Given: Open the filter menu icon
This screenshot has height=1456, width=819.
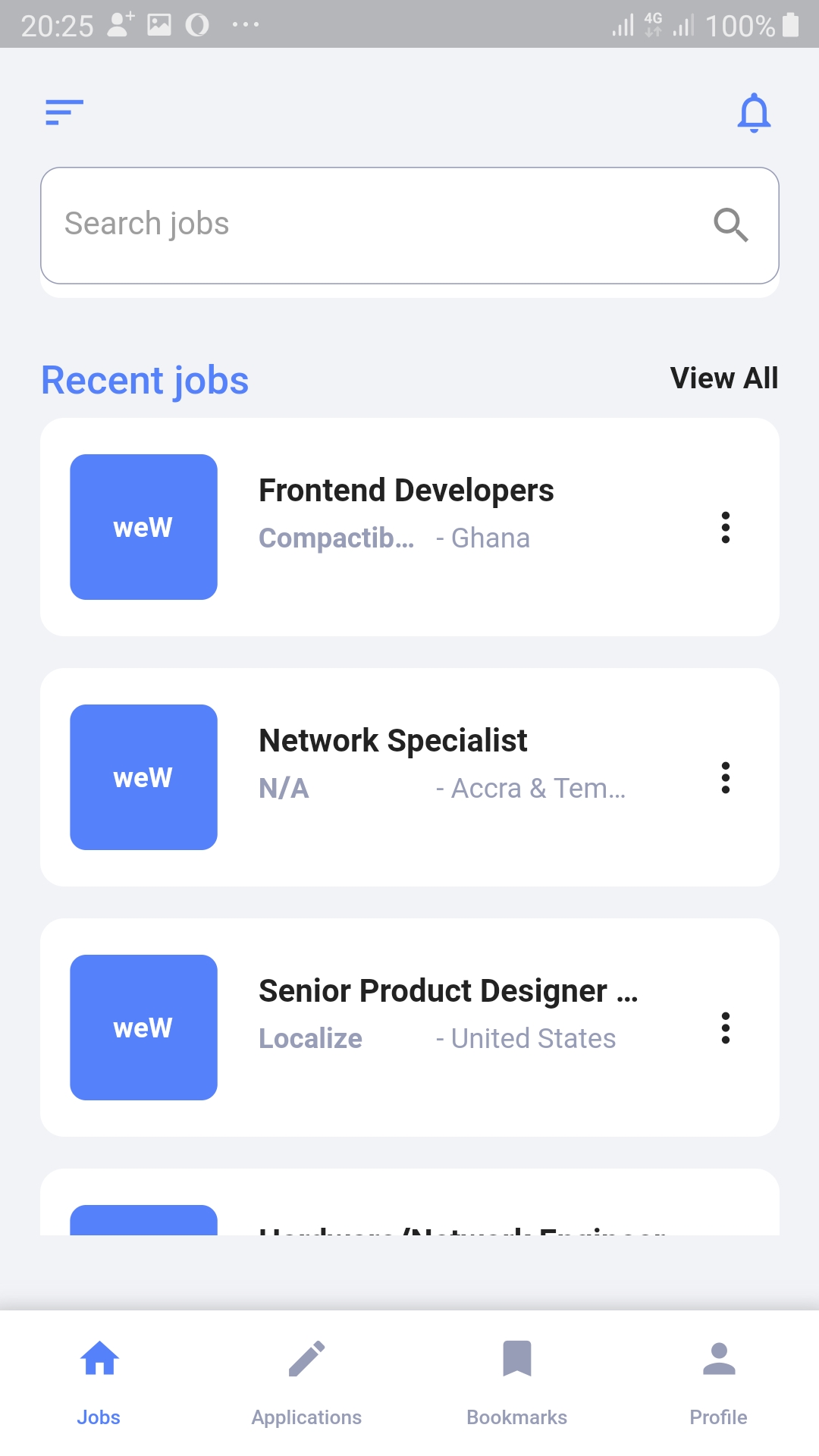Looking at the screenshot, I should [x=64, y=112].
